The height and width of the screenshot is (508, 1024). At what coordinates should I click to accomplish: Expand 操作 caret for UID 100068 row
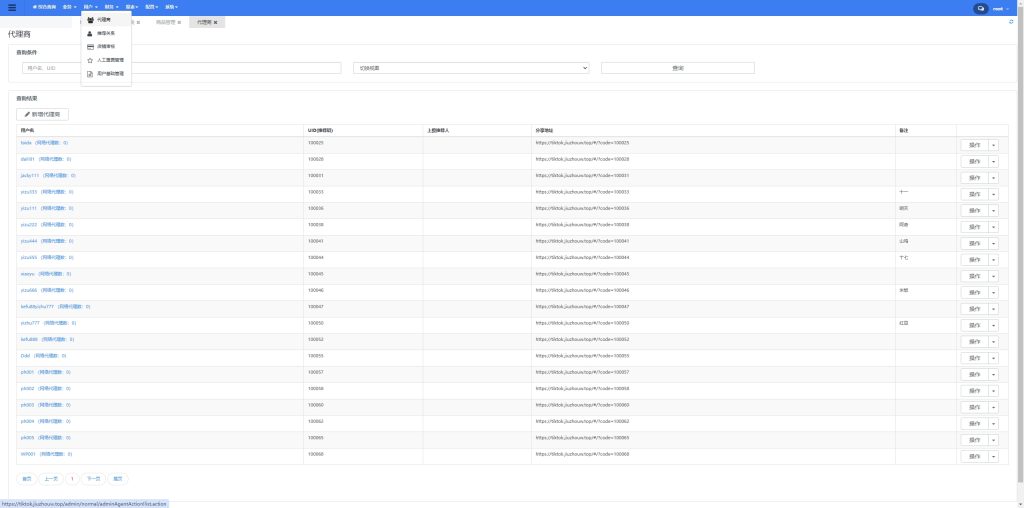coord(993,456)
